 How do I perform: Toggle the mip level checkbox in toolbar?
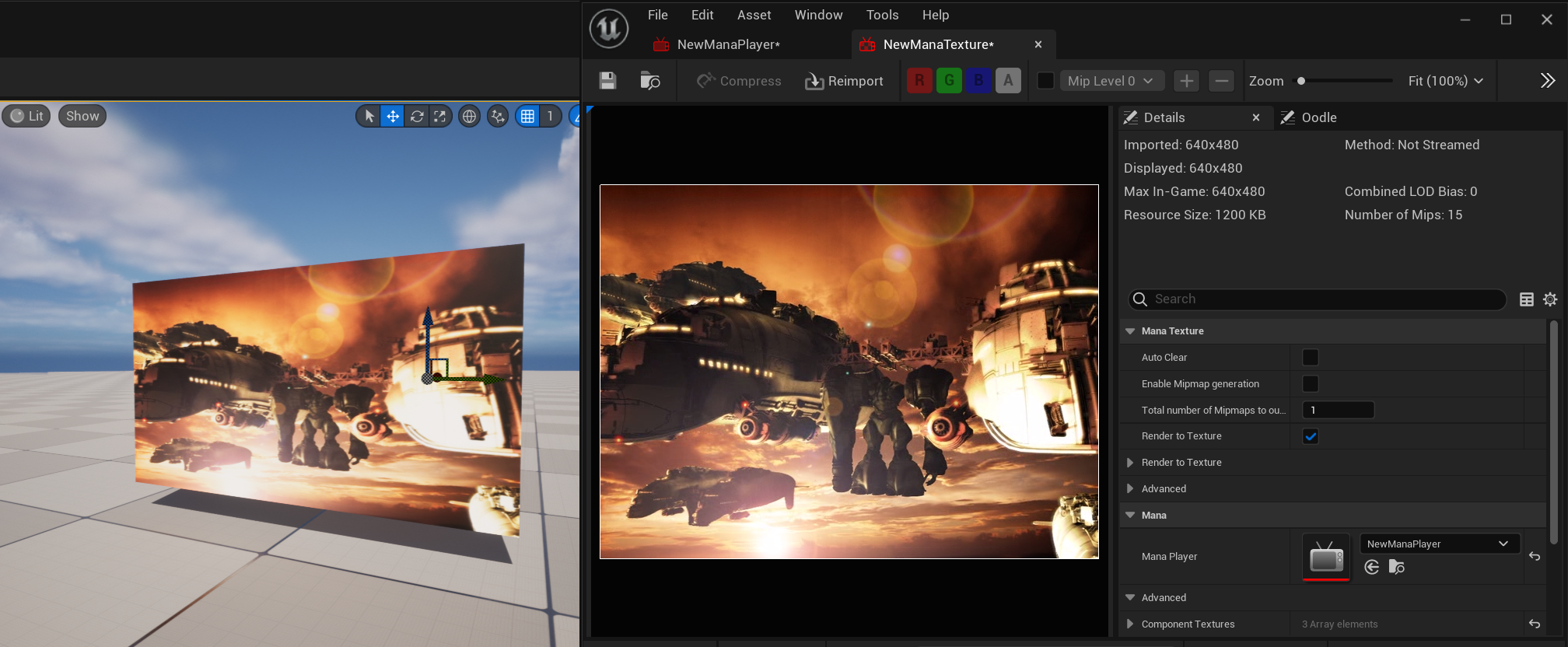click(x=1046, y=81)
